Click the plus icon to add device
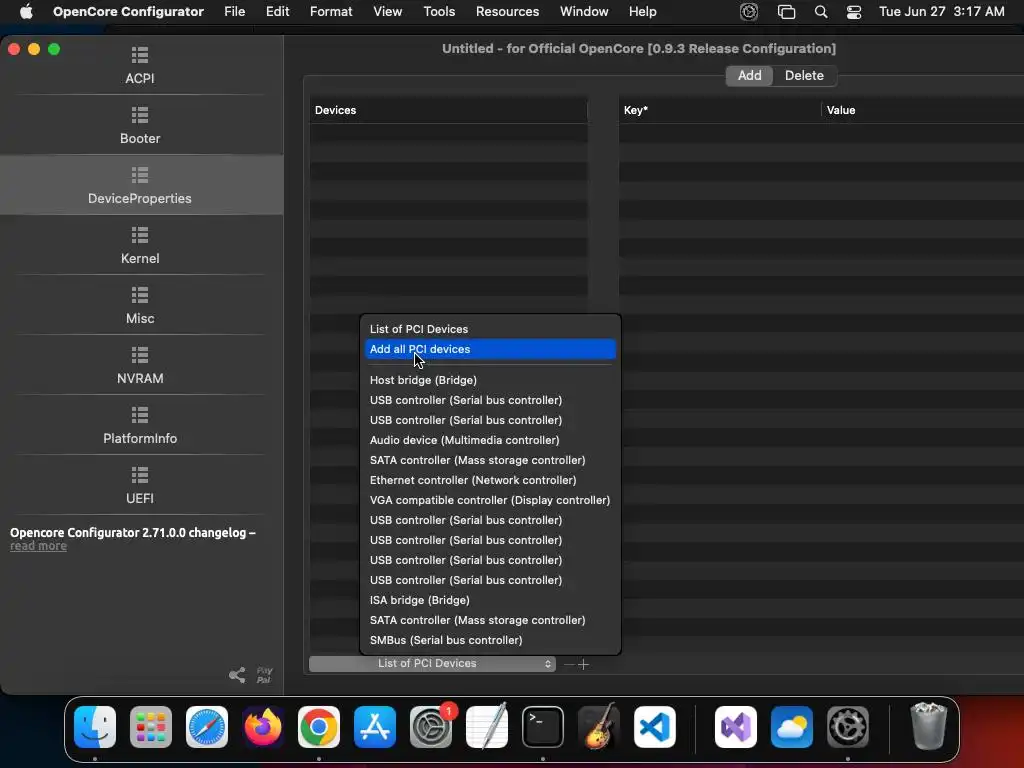Screen dimensions: 1024x768 584,664
